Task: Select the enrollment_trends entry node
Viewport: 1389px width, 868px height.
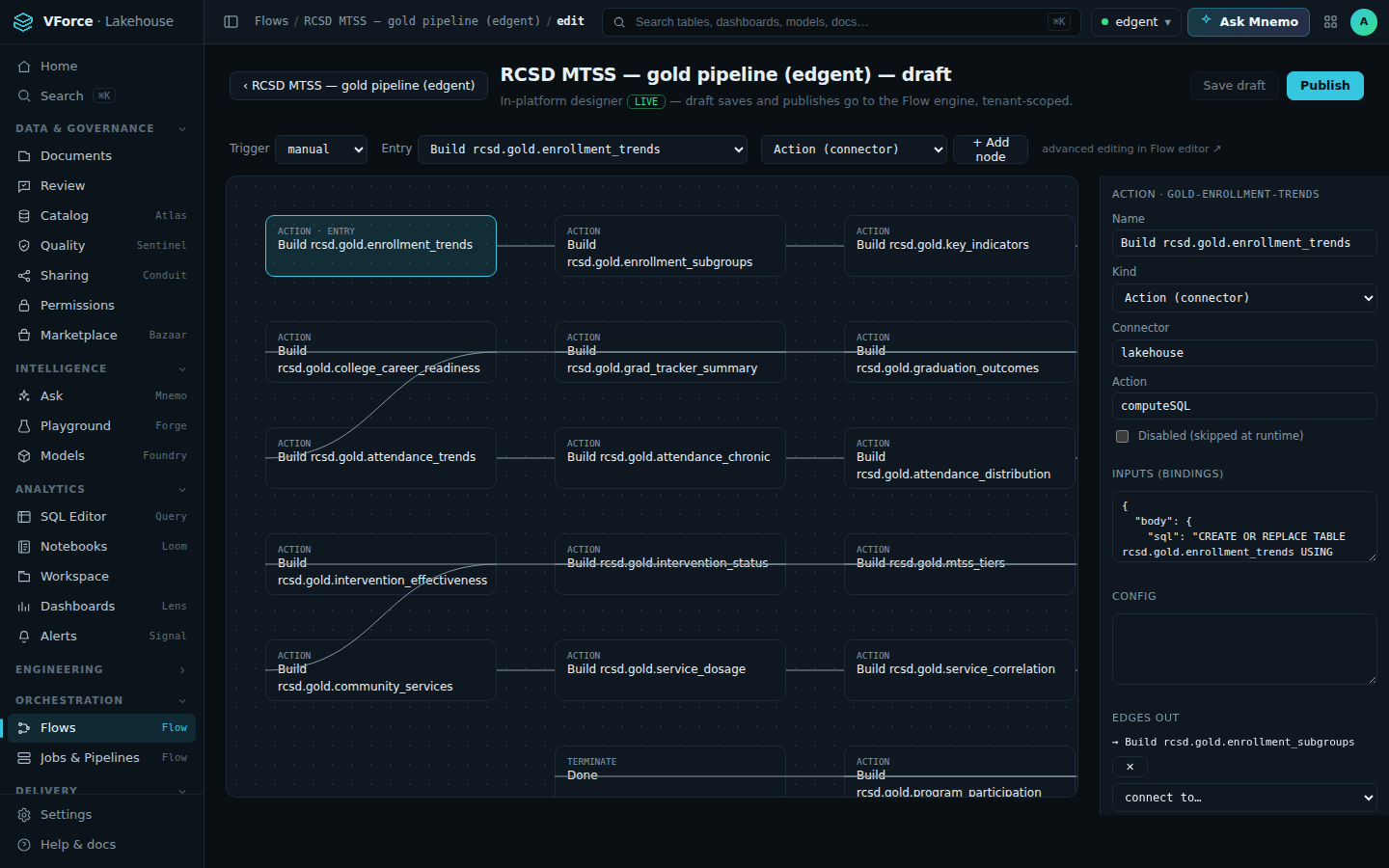Action: point(381,246)
